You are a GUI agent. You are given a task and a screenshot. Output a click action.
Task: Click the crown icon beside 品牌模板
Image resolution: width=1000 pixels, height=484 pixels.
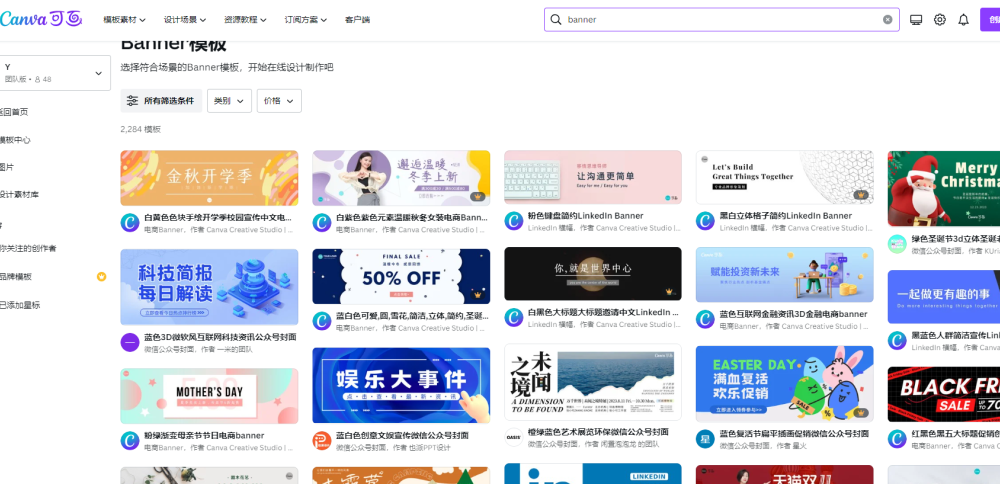101,277
